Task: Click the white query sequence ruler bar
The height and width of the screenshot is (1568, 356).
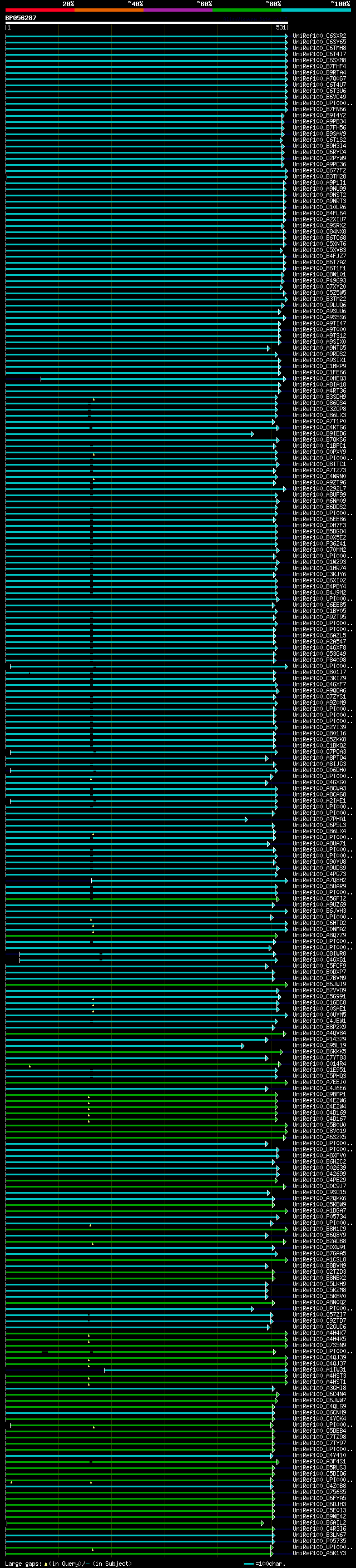Action: 147,22
